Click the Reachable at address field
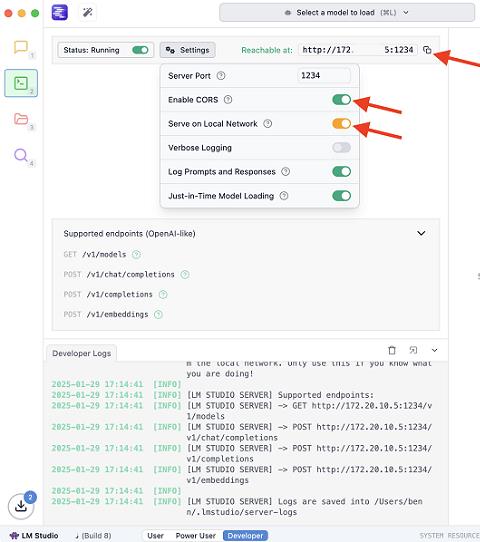480x542 pixels. (358, 50)
